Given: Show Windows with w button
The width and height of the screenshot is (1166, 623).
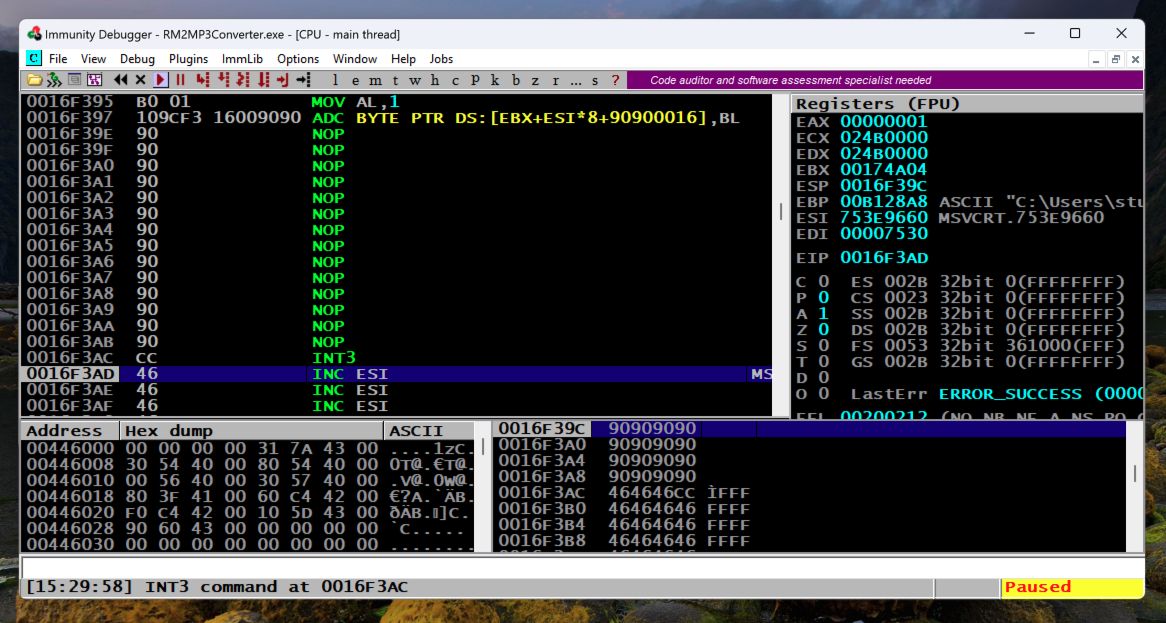Looking at the screenshot, I should pos(415,80).
